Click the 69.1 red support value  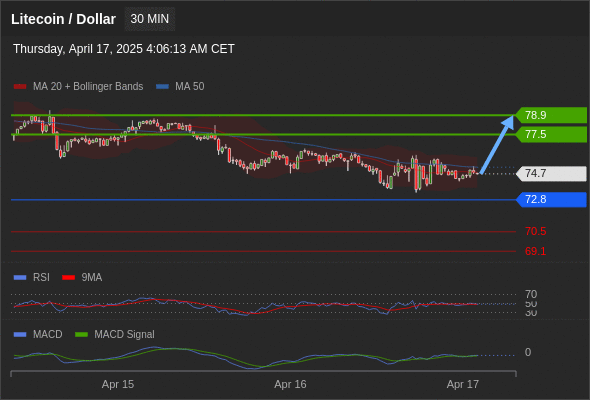pyautogui.click(x=535, y=251)
